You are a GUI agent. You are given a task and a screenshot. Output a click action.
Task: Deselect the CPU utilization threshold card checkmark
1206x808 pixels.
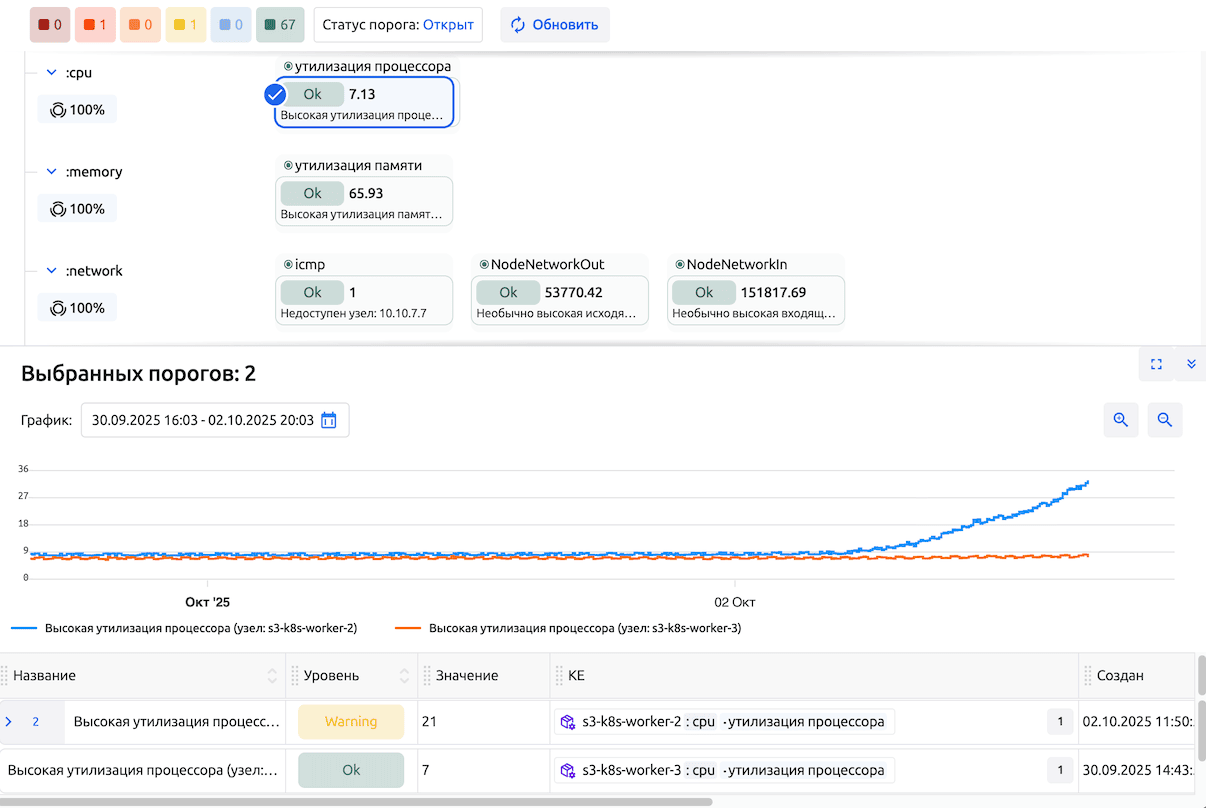(276, 94)
